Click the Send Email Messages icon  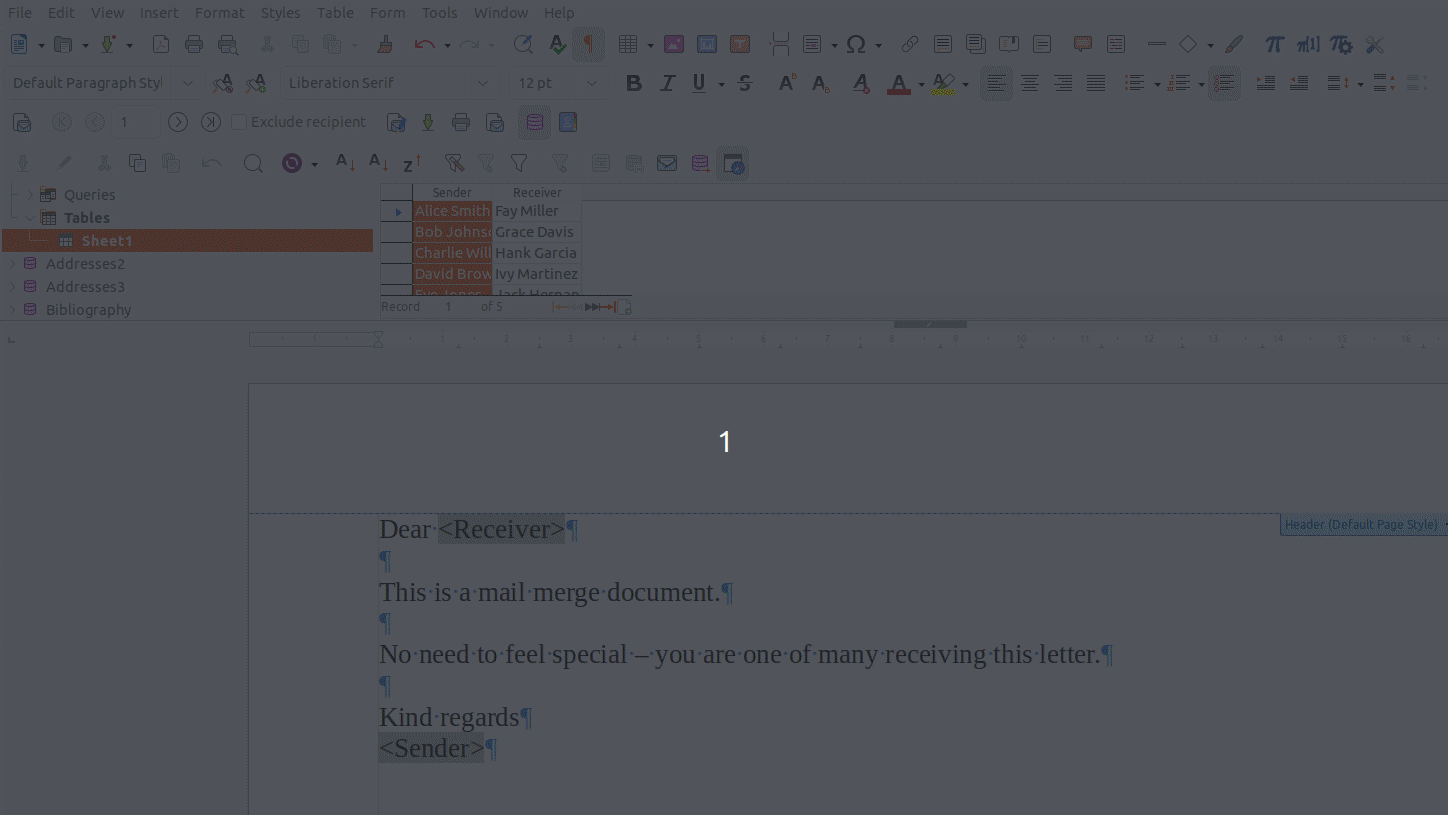coord(495,123)
